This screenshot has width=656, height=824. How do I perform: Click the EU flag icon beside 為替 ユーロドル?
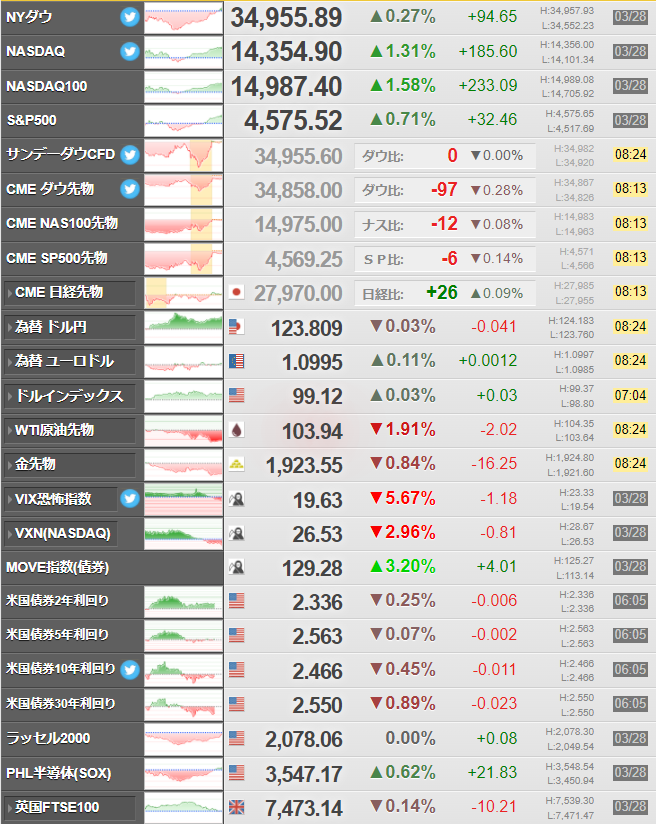click(x=237, y=361)
